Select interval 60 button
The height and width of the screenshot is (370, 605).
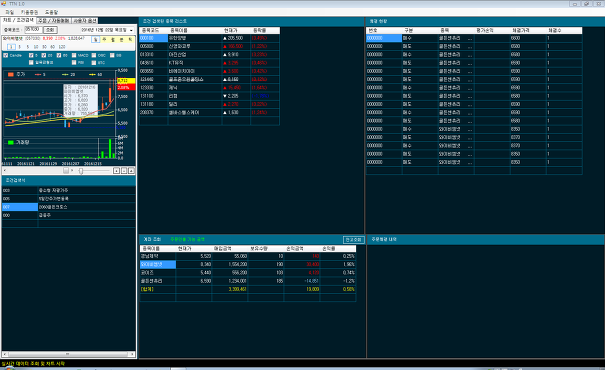pos(53,47)
